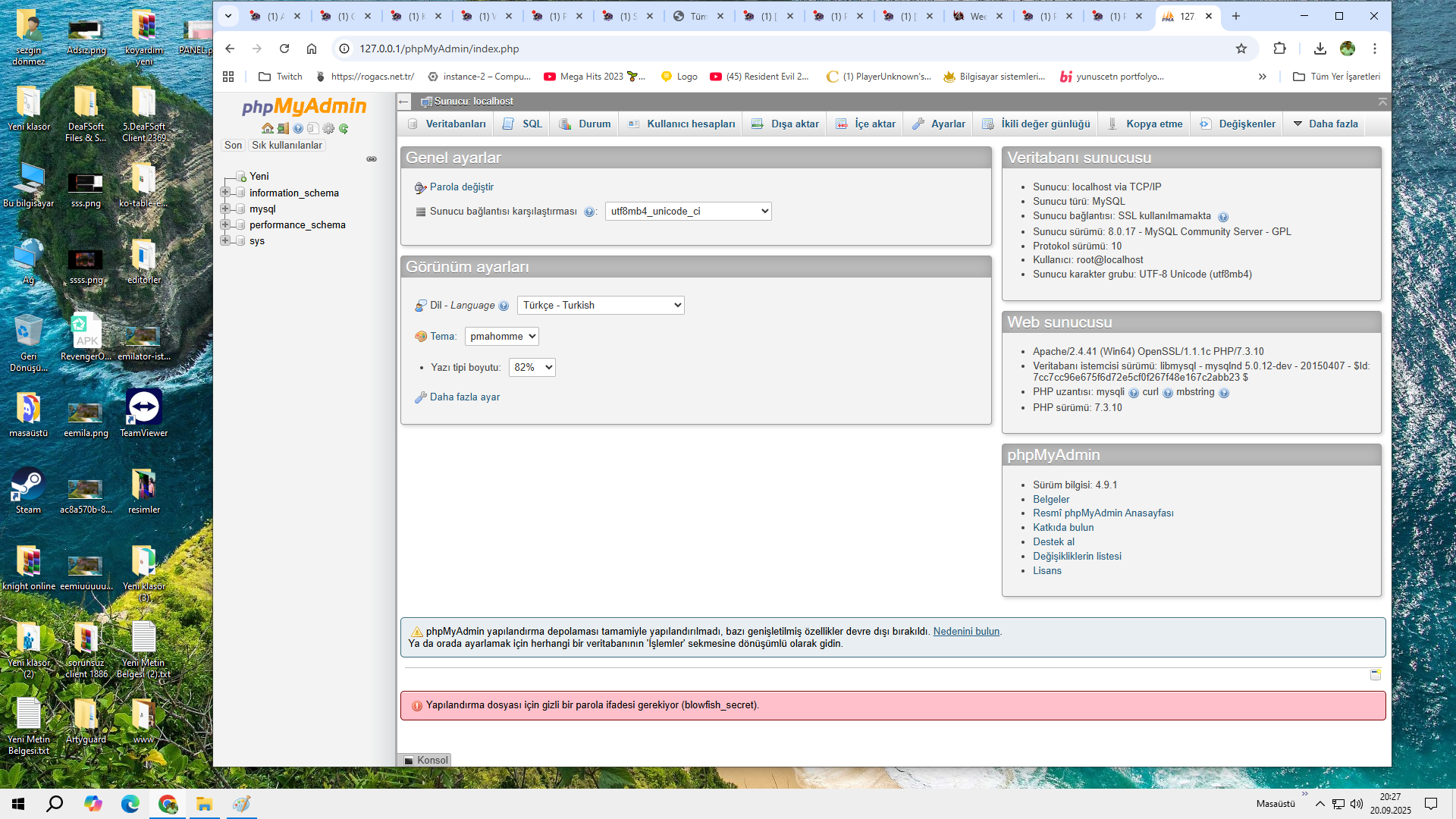Click the Daha fazla ayar link
Viewport: 1456px width, 819px height.
tap(465, 397)
